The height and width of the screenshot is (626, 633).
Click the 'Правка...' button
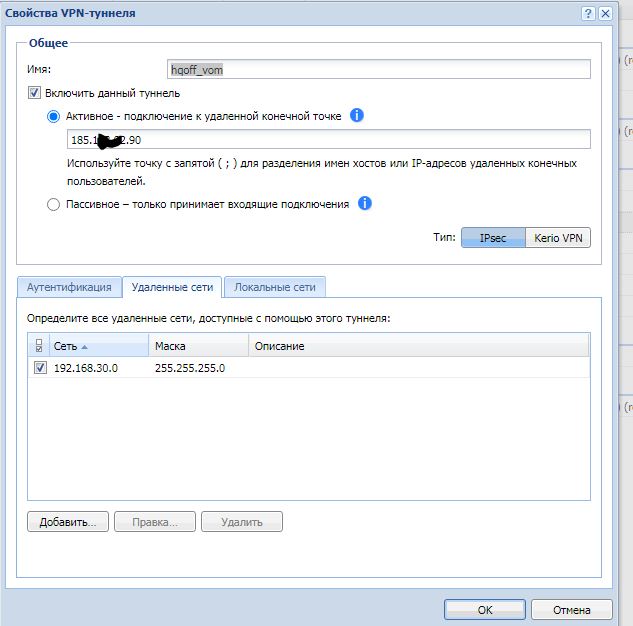click(155, 522)
